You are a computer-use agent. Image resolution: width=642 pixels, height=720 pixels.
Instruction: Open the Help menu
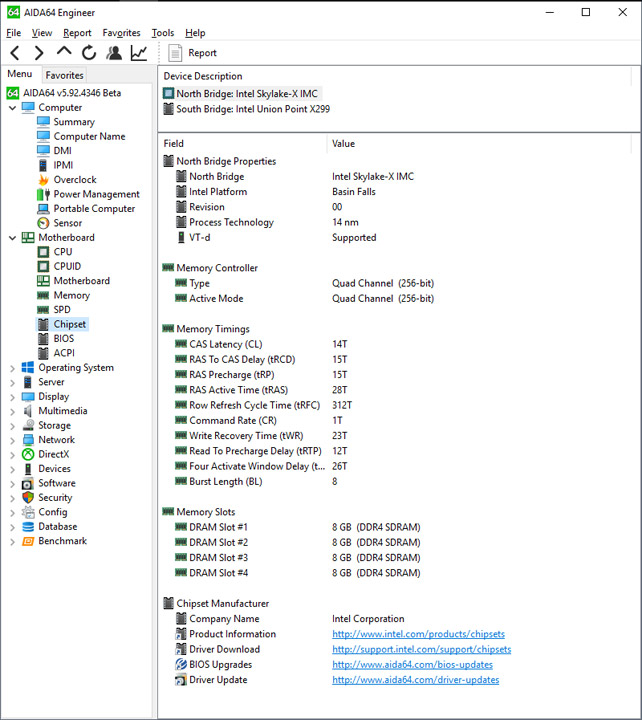pos(195,33)
